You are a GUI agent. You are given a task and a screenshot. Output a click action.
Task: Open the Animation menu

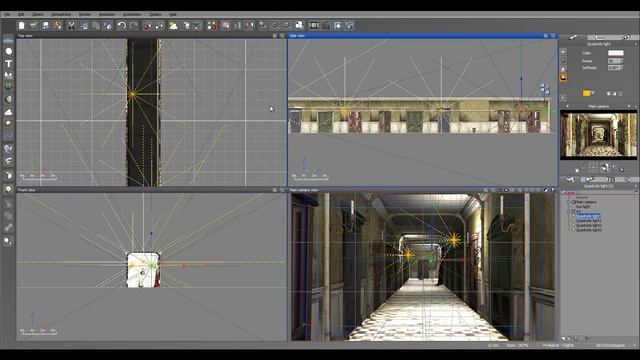(107, 14)
